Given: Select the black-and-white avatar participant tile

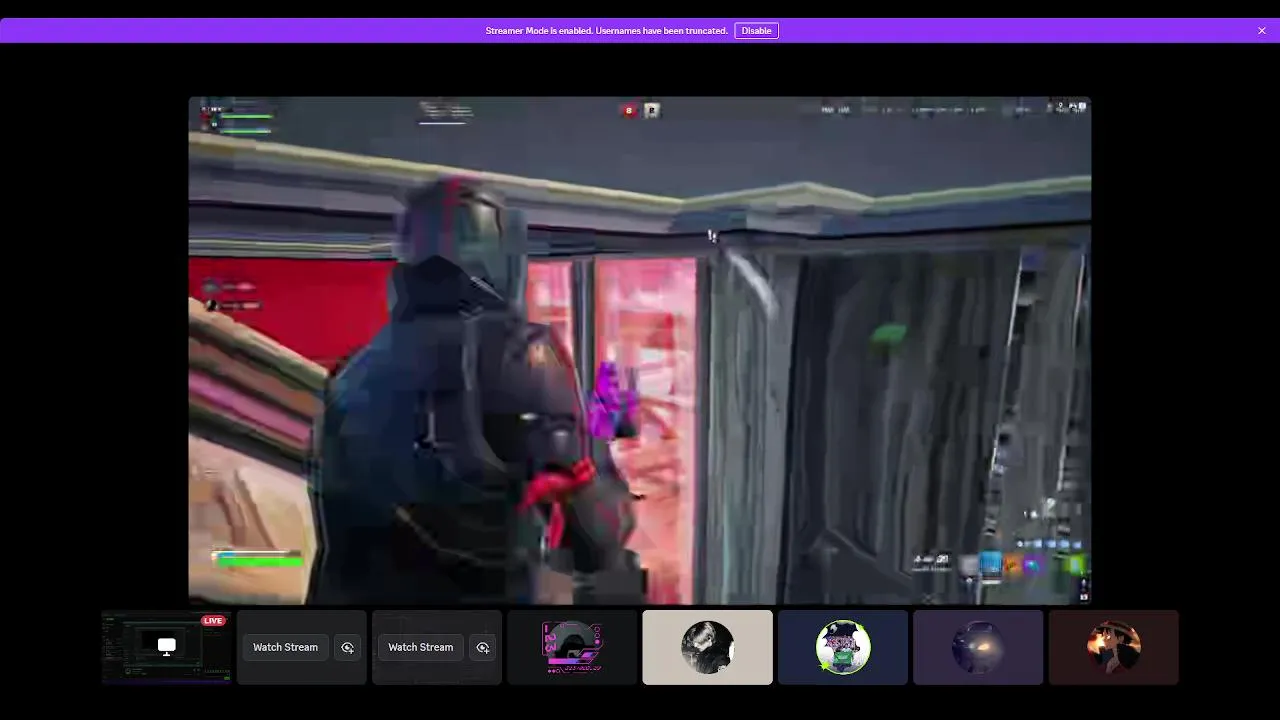Looking at the screenshot, I should pos(707,647).
